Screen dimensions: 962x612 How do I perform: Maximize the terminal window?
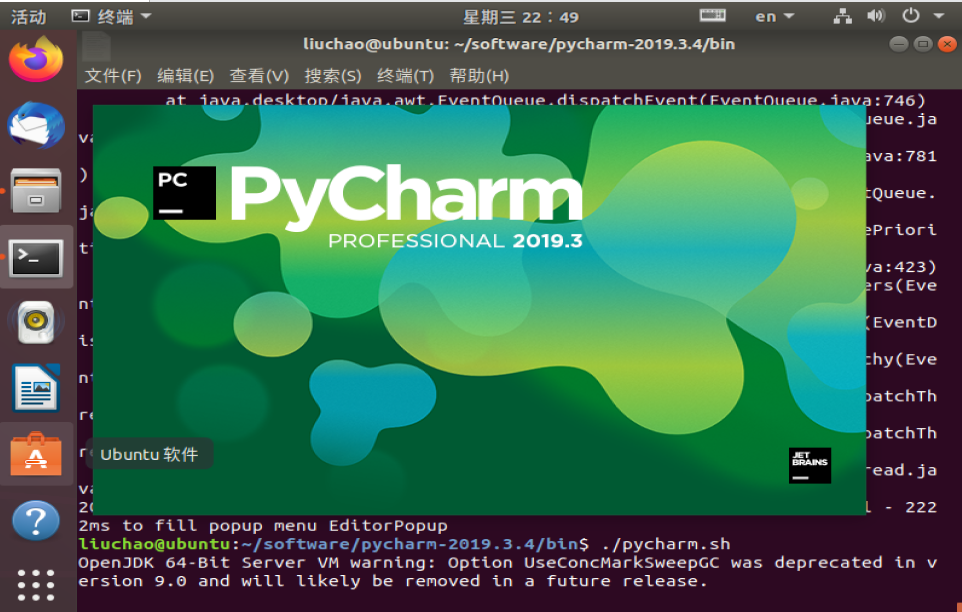point(923,44)
